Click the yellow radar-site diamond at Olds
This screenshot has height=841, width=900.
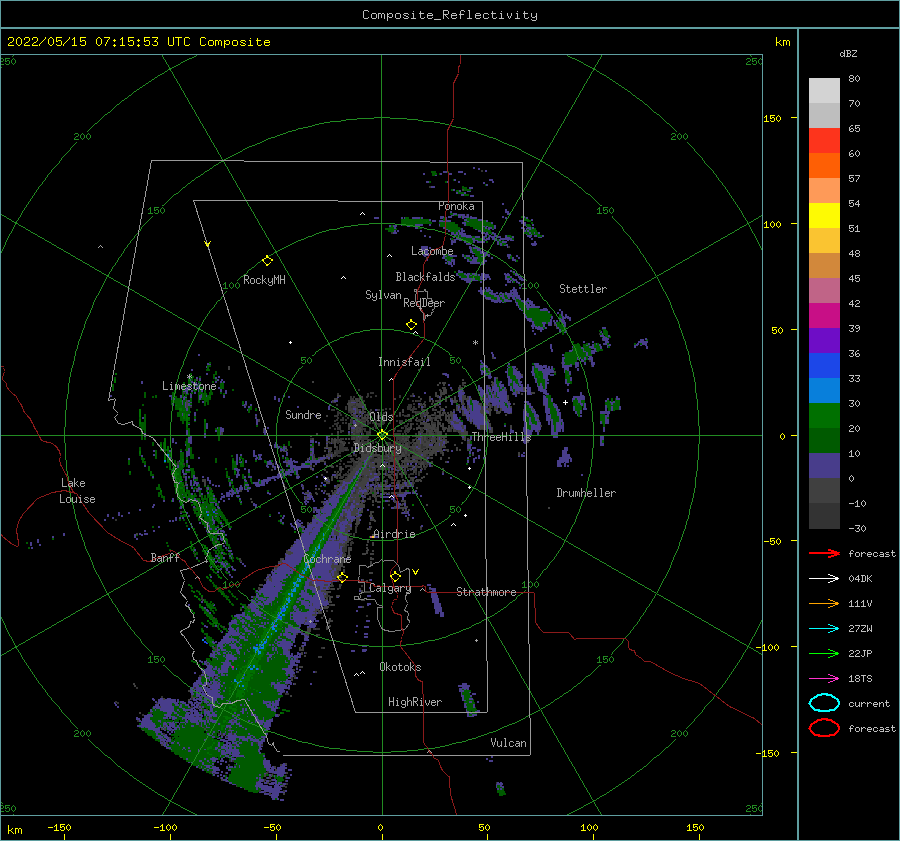382,435
